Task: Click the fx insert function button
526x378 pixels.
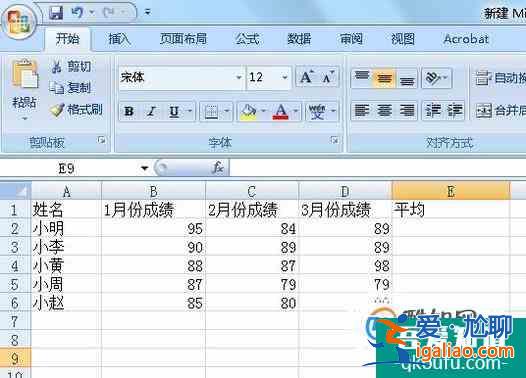Action: click(x=218, y=167)
